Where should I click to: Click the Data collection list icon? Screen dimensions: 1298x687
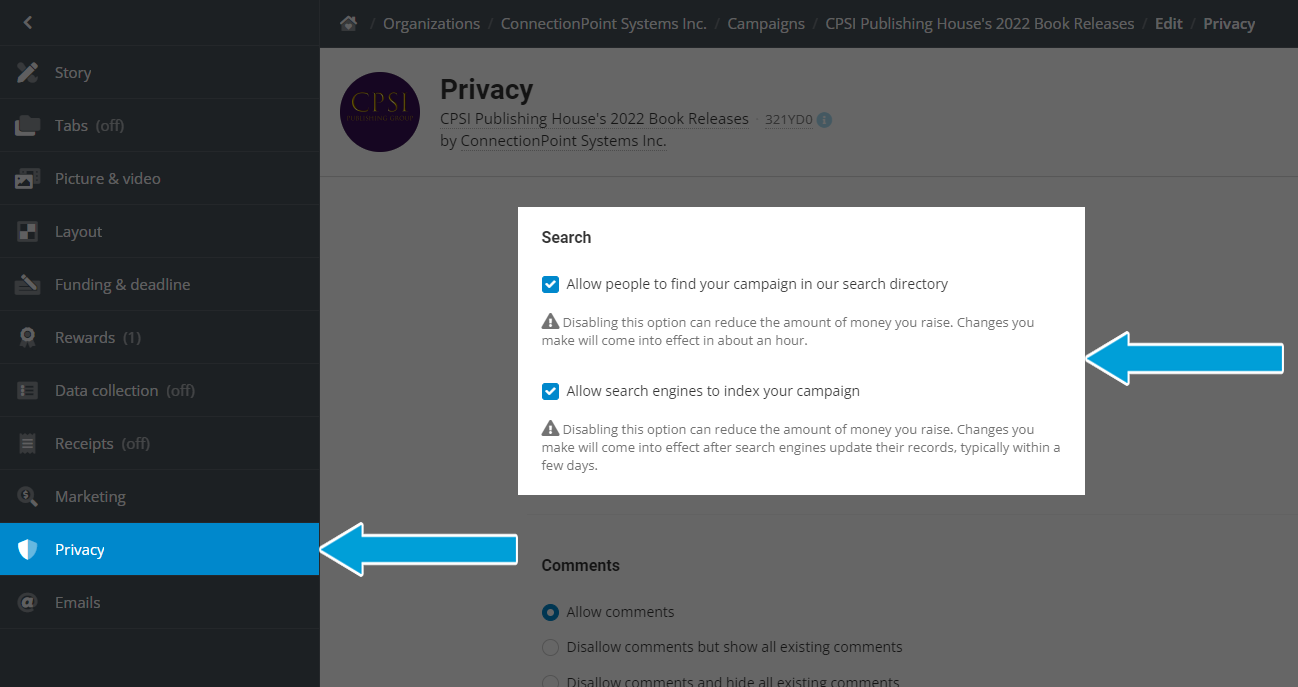(27, 390)
